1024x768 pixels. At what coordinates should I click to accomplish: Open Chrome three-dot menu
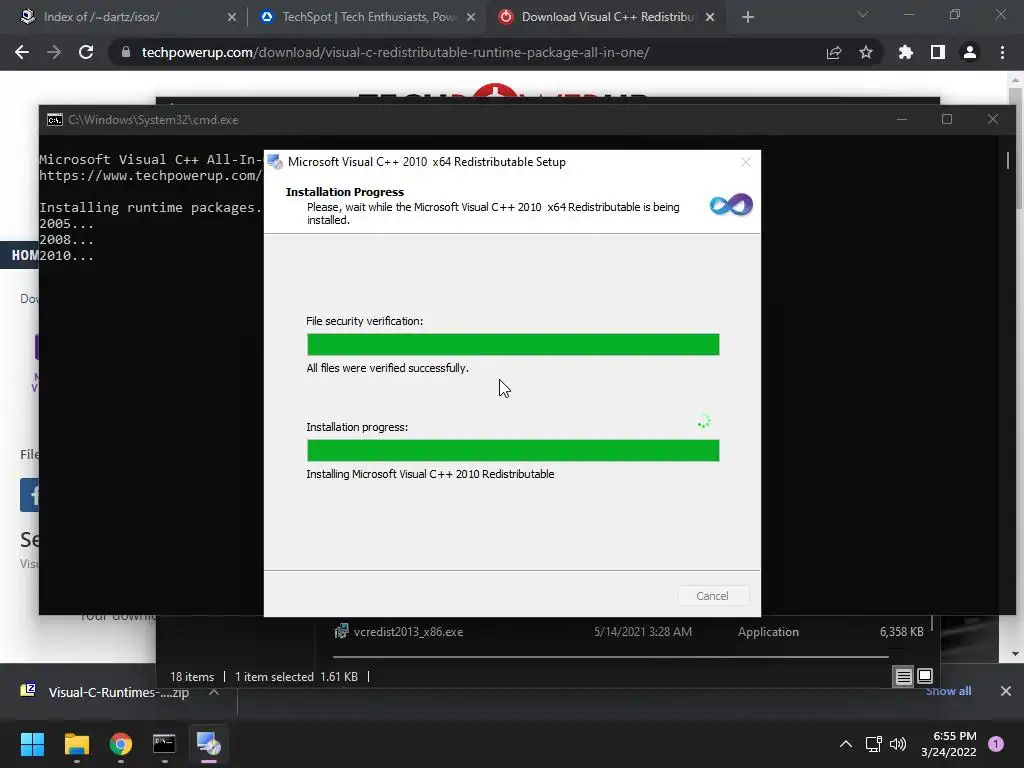coord(1002,53)
